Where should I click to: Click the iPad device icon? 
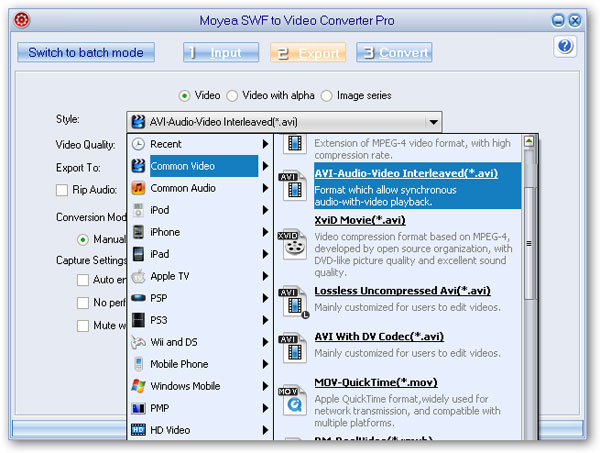138,254
